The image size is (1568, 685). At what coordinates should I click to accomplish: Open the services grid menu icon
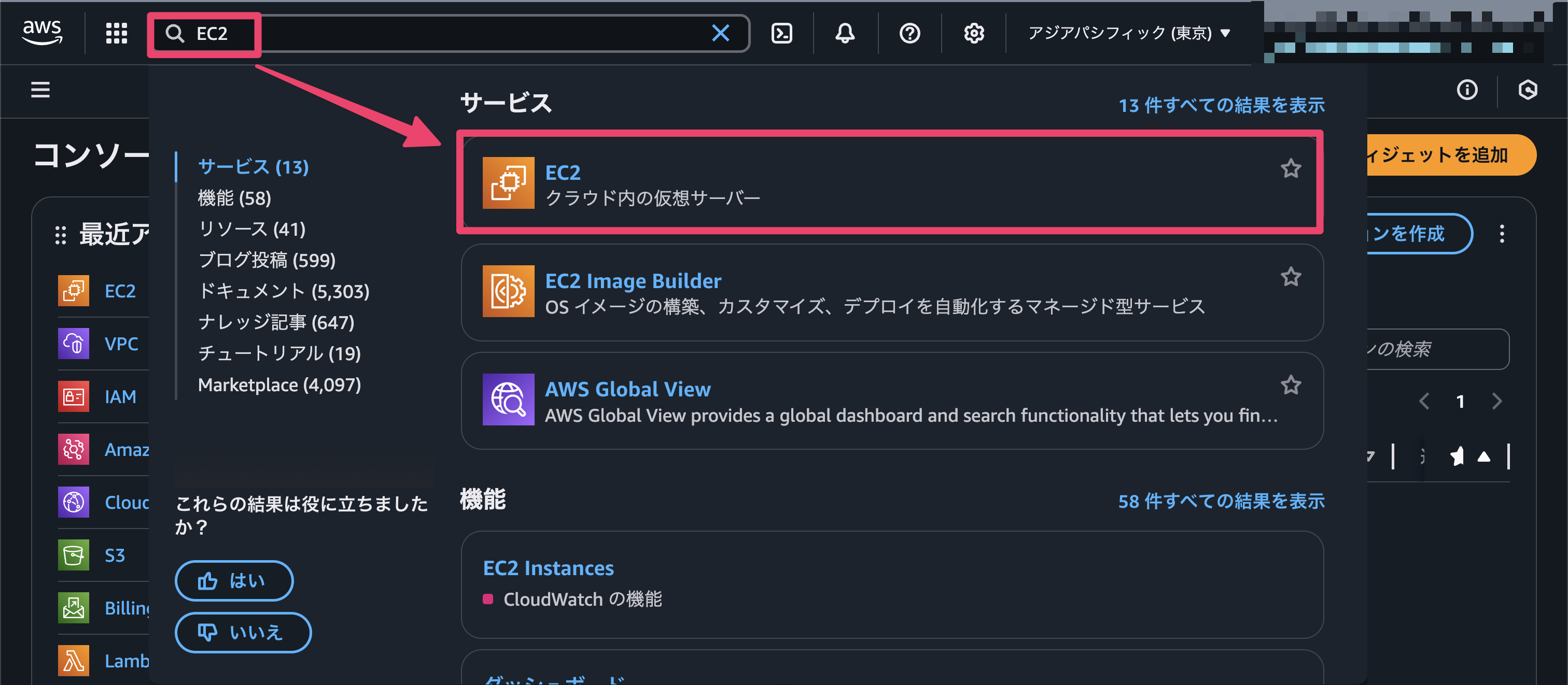point(116,34)
